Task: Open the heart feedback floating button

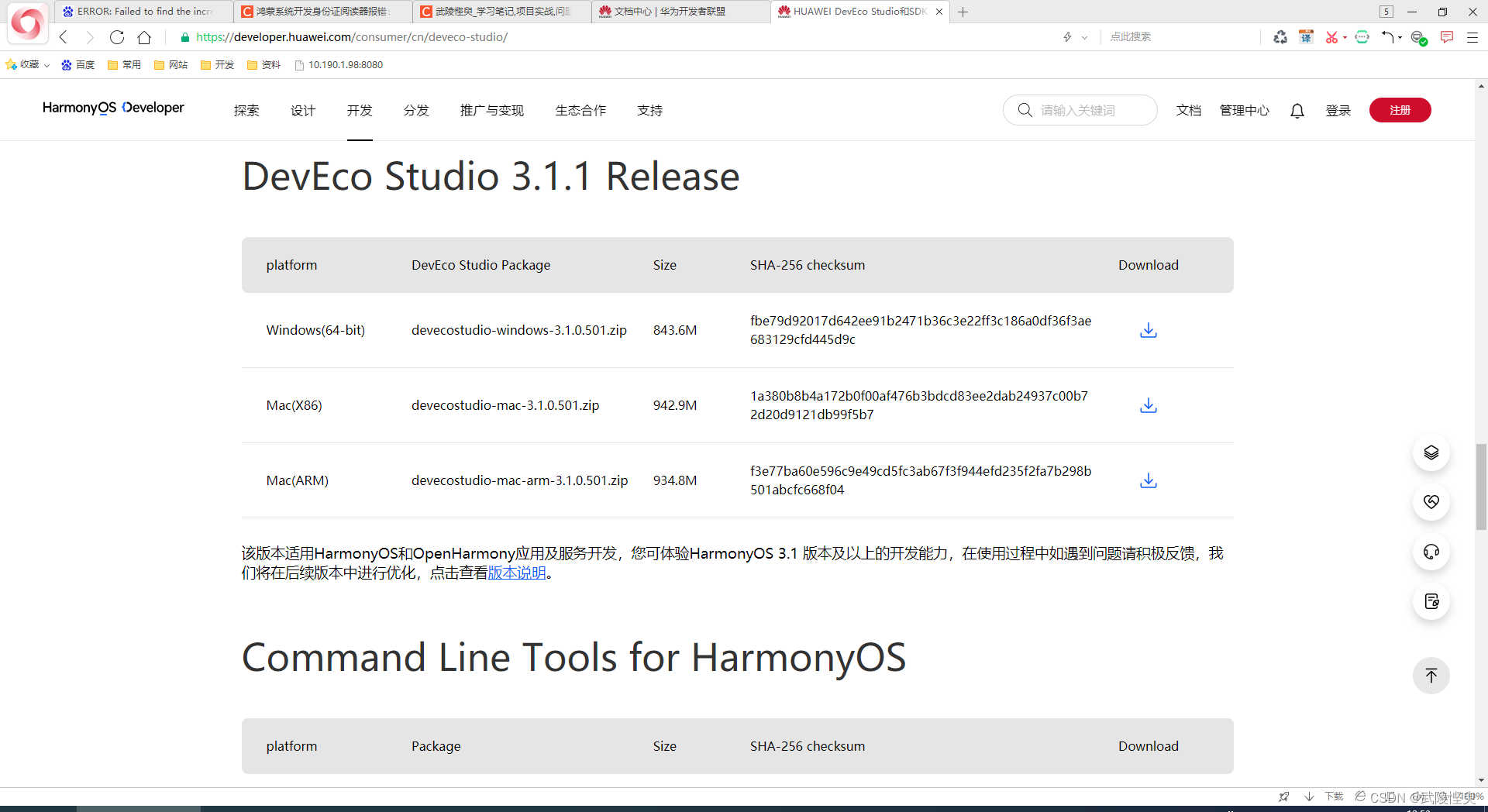Action: pos(1431,502)
